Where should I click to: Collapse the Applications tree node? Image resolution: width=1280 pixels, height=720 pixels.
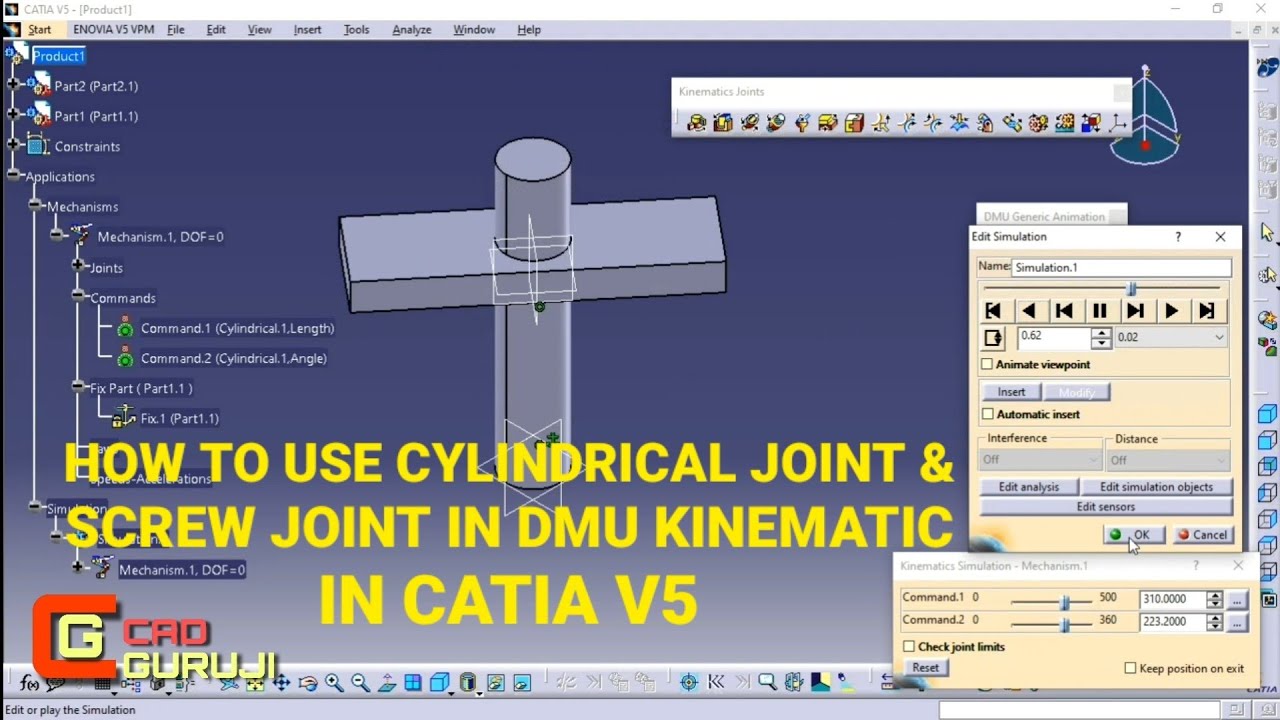[x=13, y=176]
